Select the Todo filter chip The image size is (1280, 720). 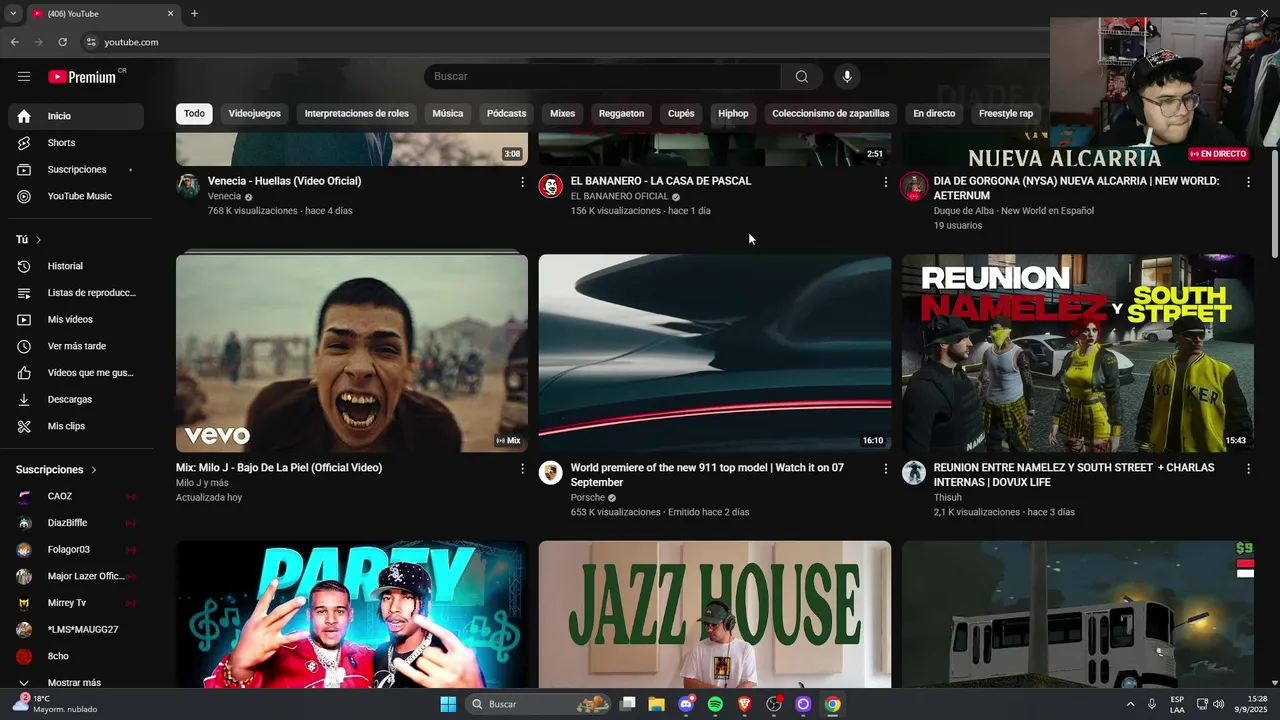[x=194, y=114]
